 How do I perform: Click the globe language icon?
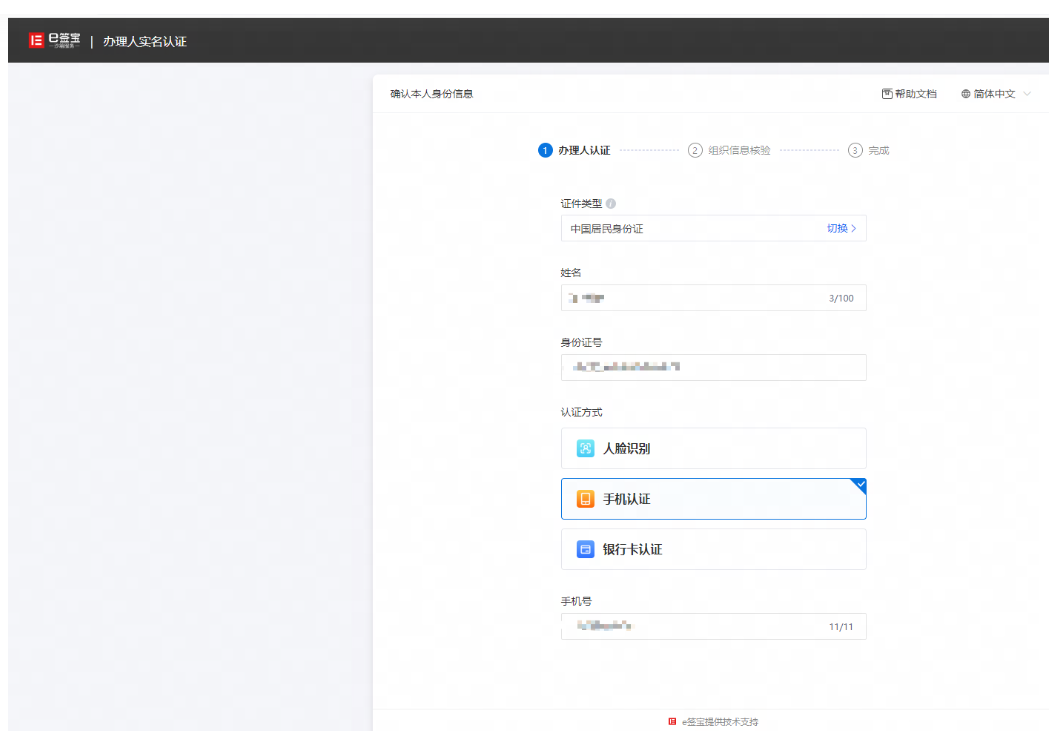(x=966, y=94)
